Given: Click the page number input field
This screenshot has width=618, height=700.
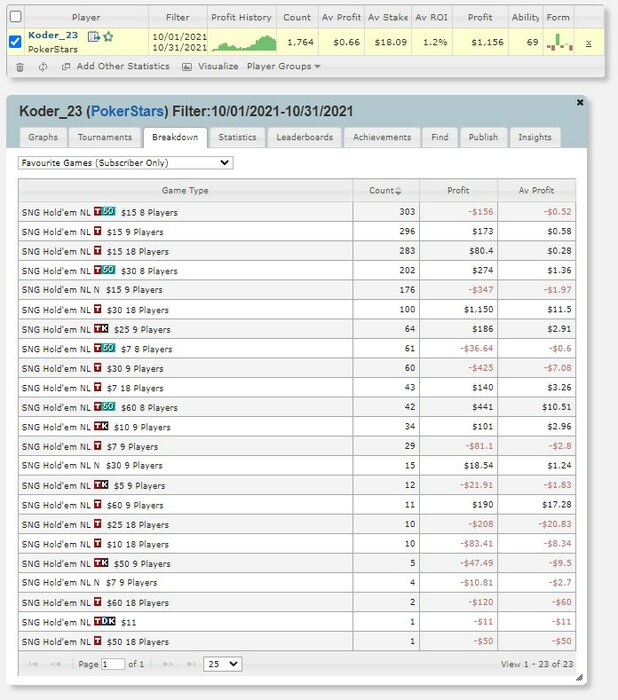Looking at the screenshot, I should point(113,664).
